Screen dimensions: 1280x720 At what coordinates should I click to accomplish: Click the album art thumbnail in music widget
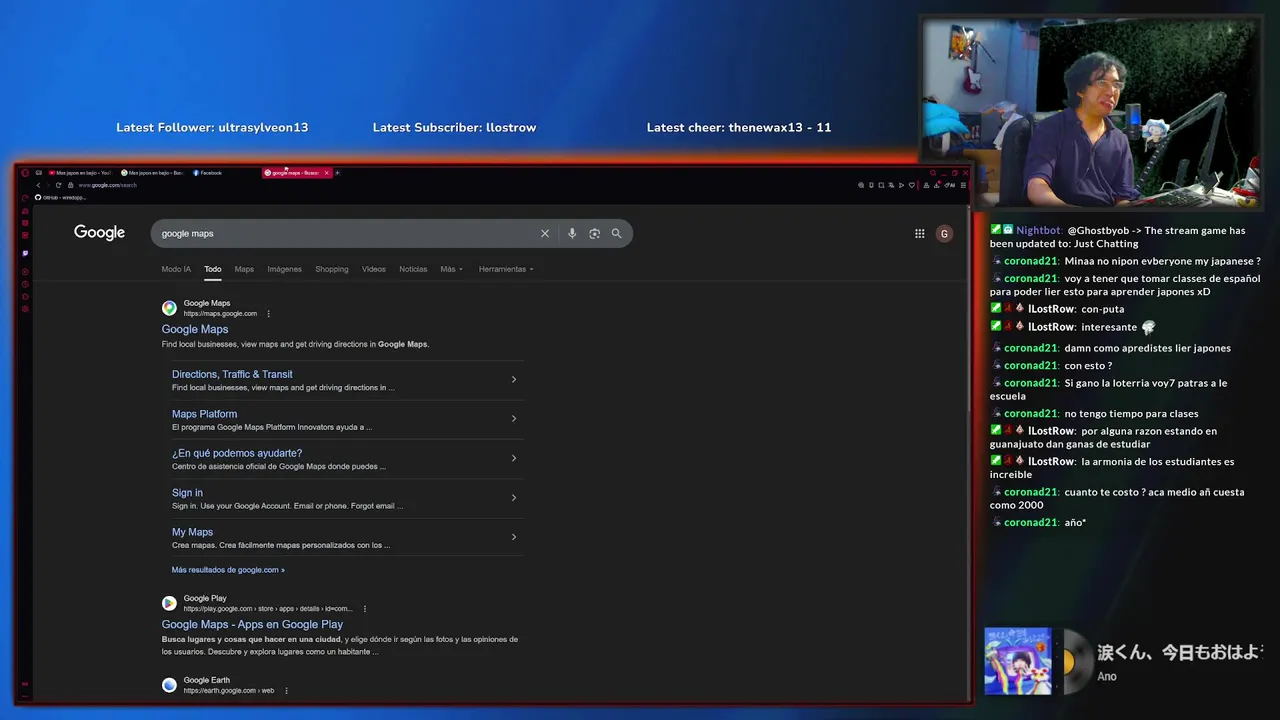[1018, 661]
